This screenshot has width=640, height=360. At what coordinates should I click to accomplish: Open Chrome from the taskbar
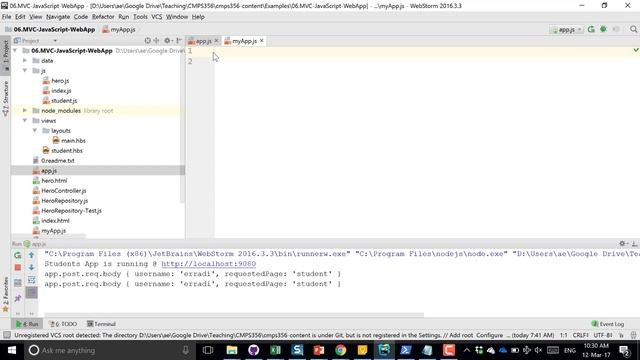340,350
